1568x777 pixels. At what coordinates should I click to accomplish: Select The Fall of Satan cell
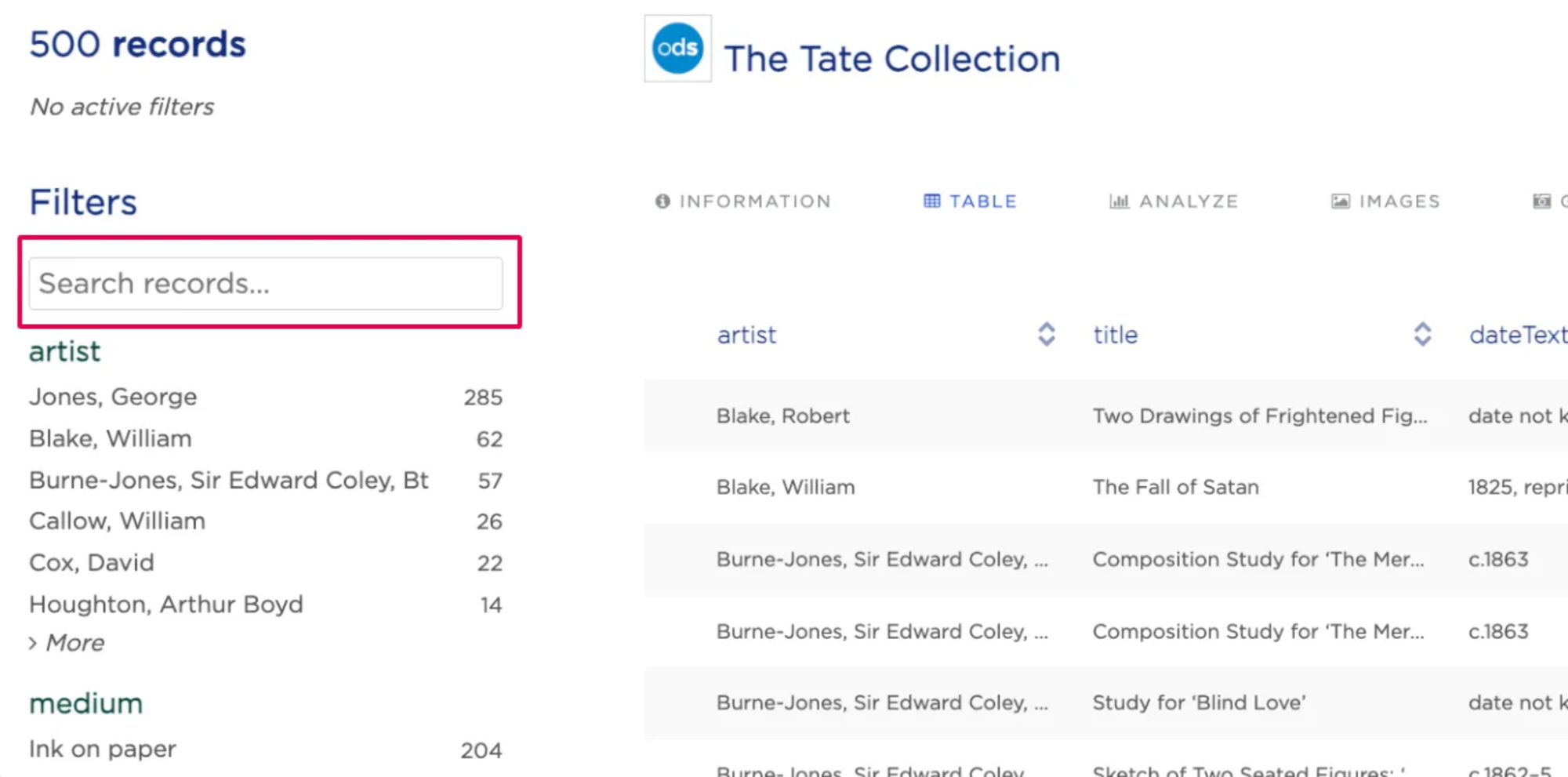click(x=1176, y=487)
